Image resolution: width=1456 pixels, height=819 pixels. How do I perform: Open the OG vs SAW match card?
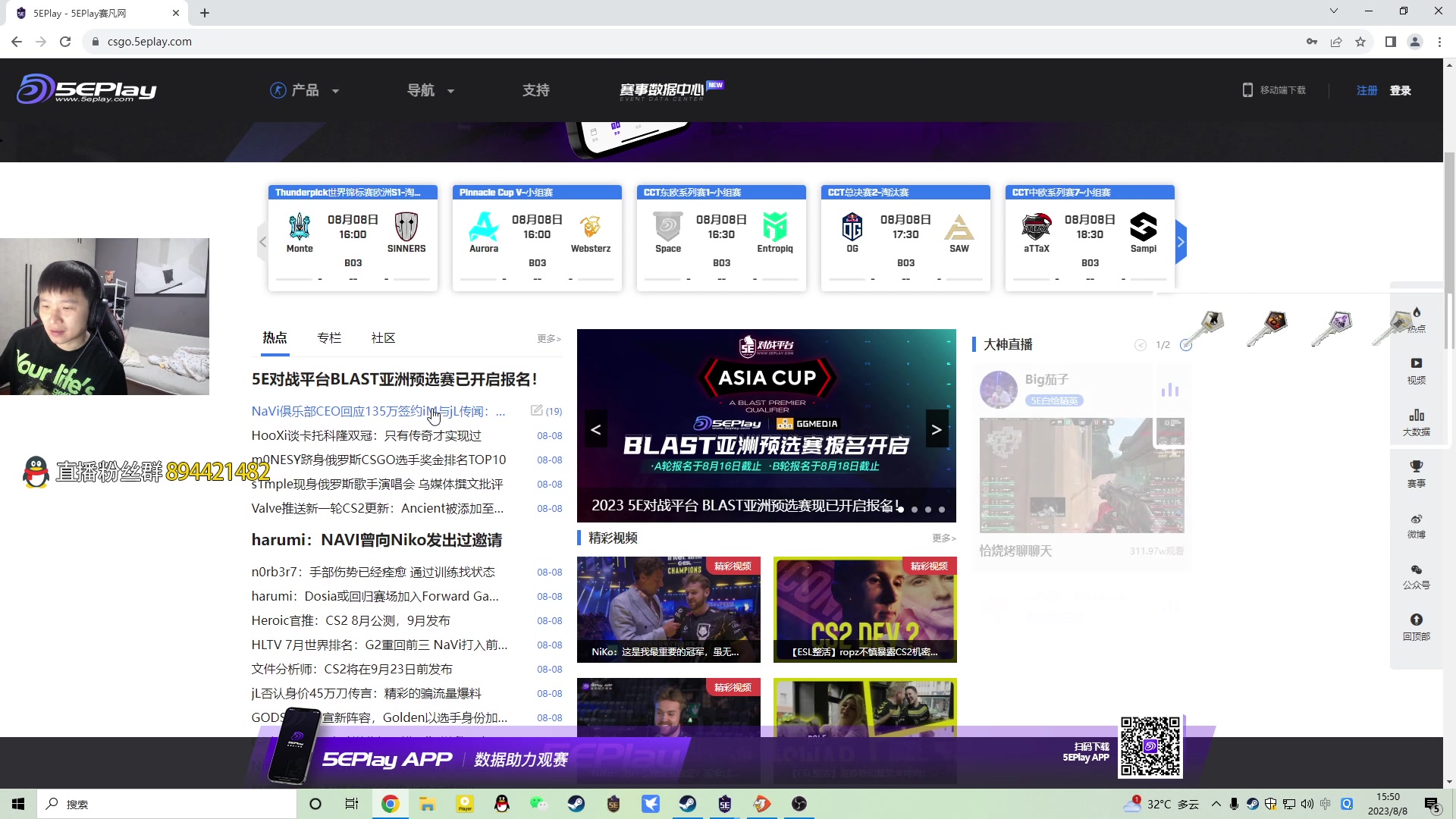pyautogui.click(x=905, y=238)
